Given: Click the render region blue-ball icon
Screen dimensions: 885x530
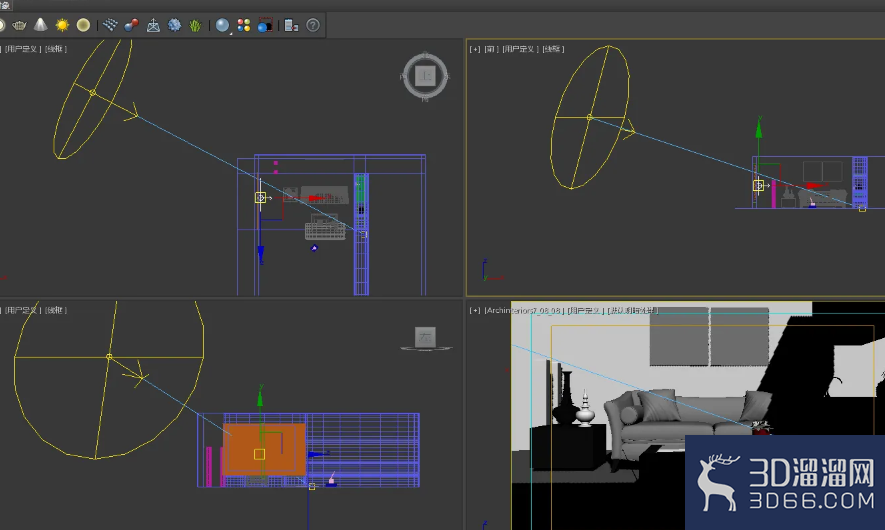Looking at the screenshot, I should (265, 25).
